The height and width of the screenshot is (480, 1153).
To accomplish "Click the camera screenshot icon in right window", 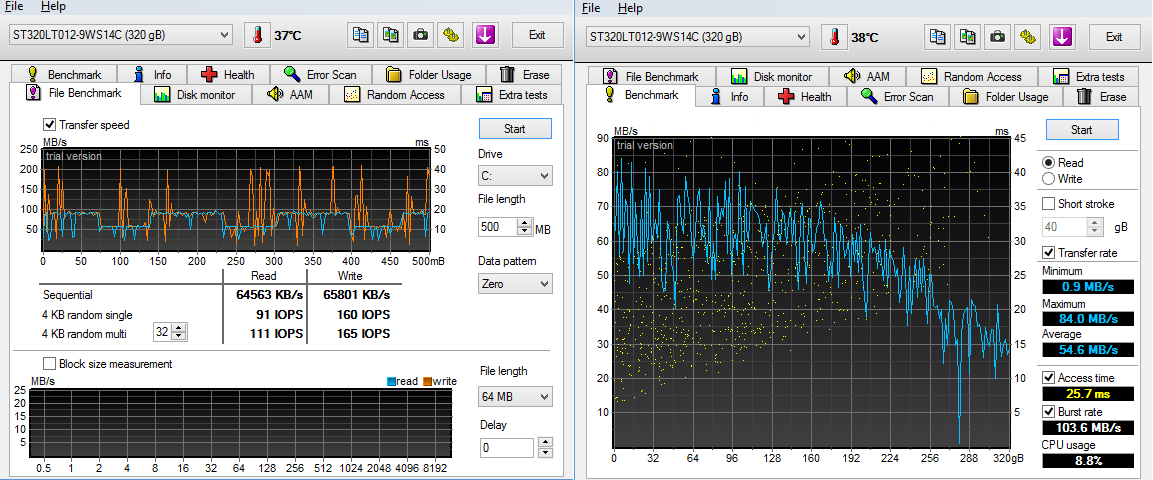I will 998,36.
